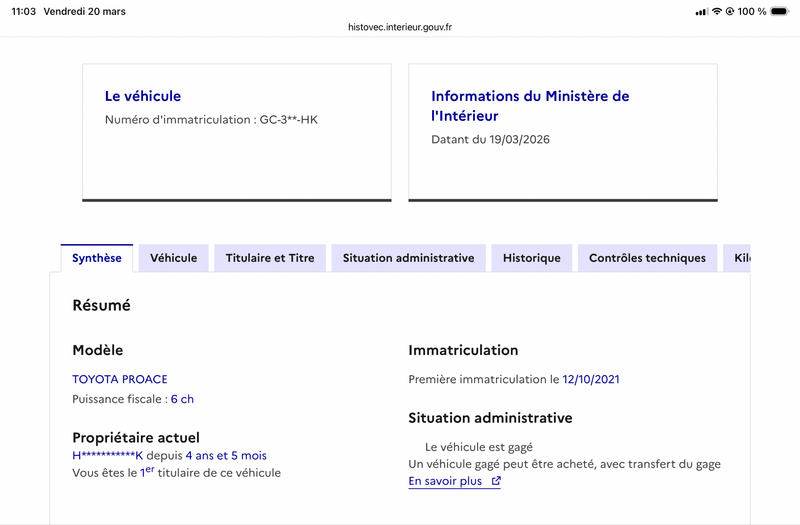Tap the 100 % battery percentage
This screenshot has width=800, height=525.
click(x=752, y=11)
